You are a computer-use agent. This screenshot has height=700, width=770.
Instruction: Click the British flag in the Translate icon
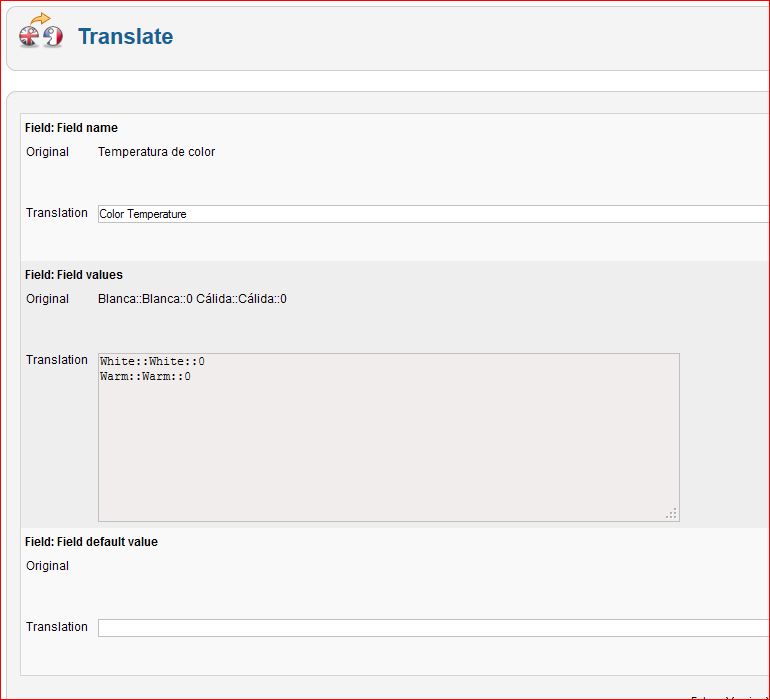[29, 38]
